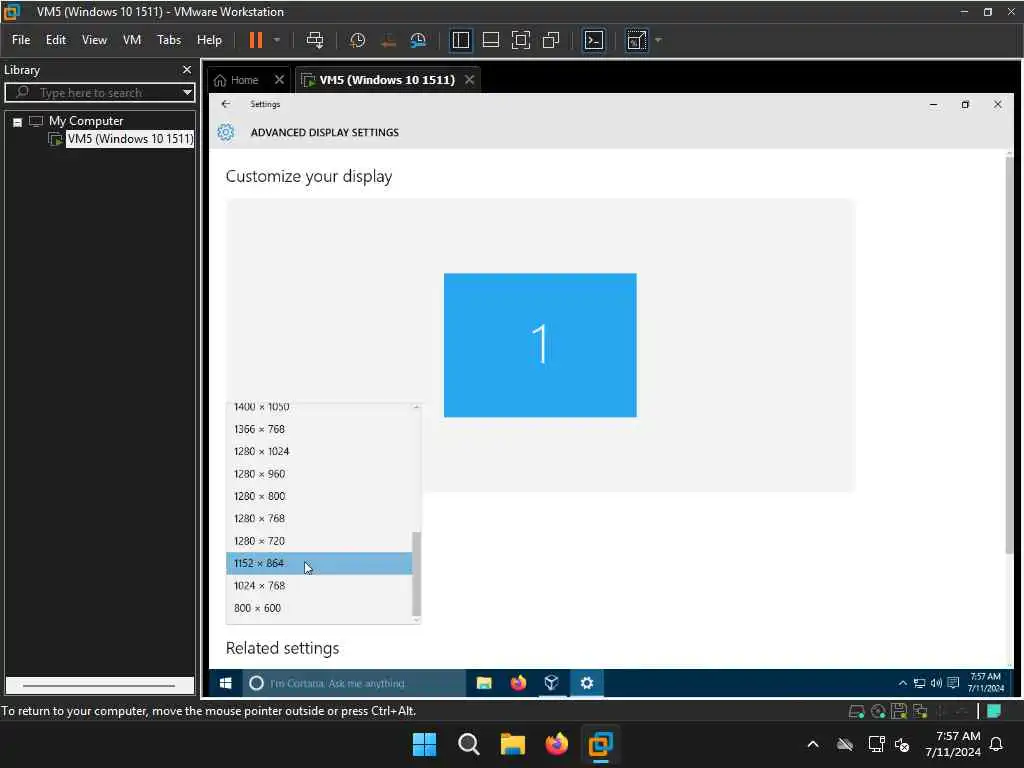Choose 1280 × 768 resolution
The width and height of the screenshot is (1024, 768).
click(319, 519)
